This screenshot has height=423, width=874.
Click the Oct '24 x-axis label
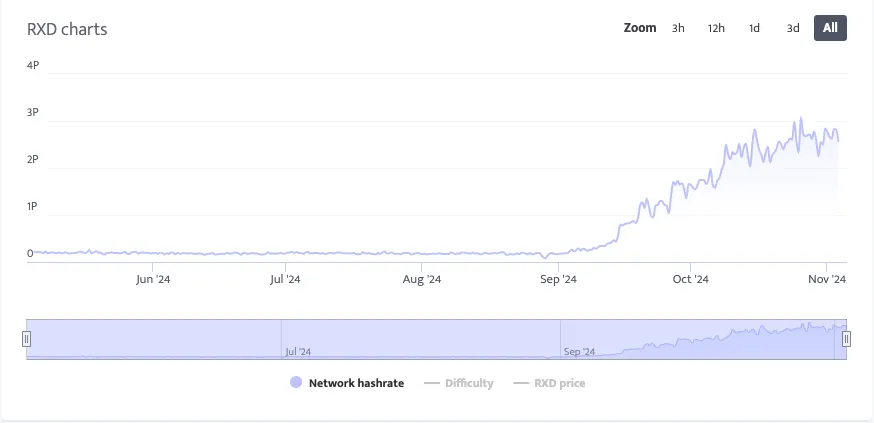[690, 280]
